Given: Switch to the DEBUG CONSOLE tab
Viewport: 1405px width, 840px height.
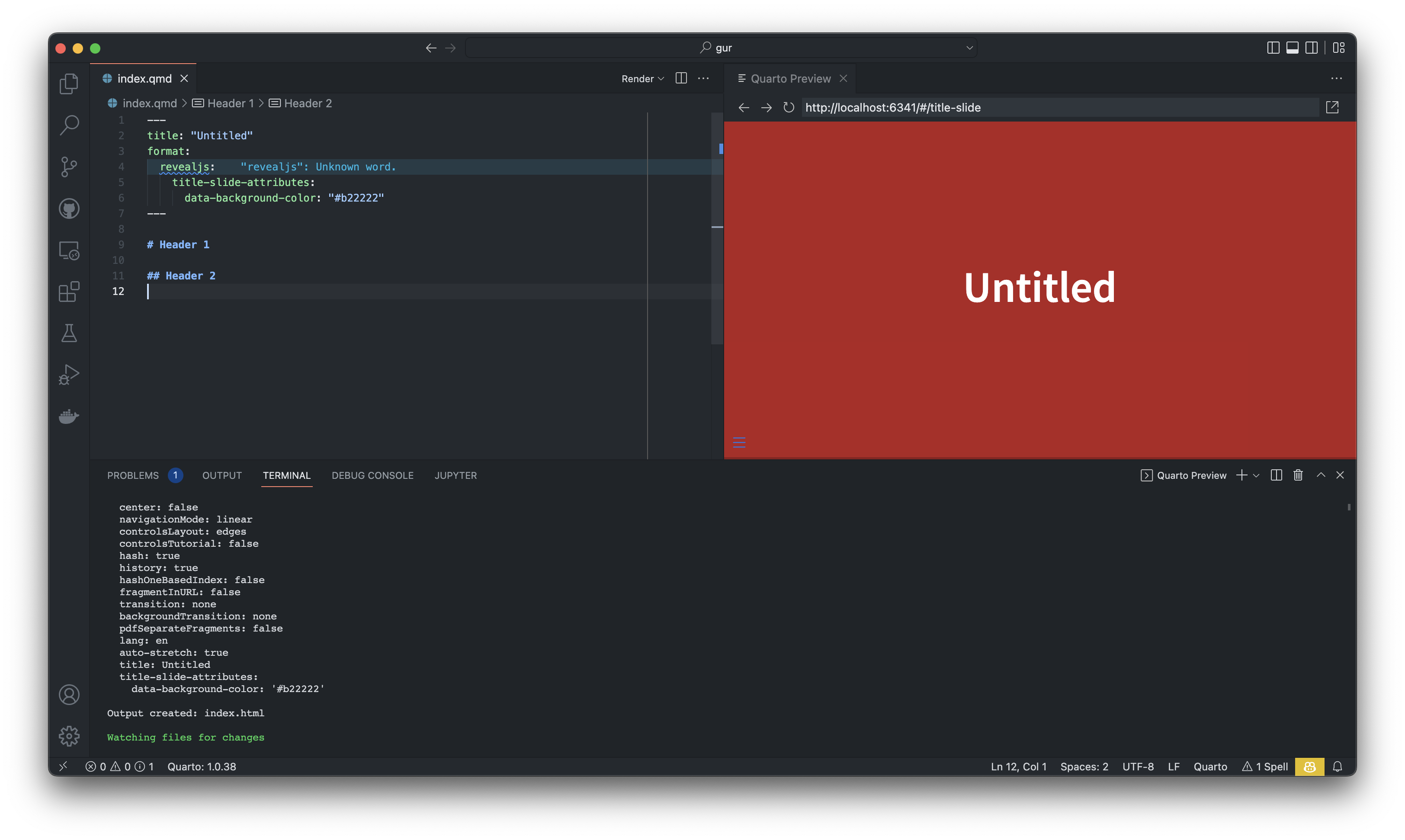Looking at the screenshot, I should 372,475.
